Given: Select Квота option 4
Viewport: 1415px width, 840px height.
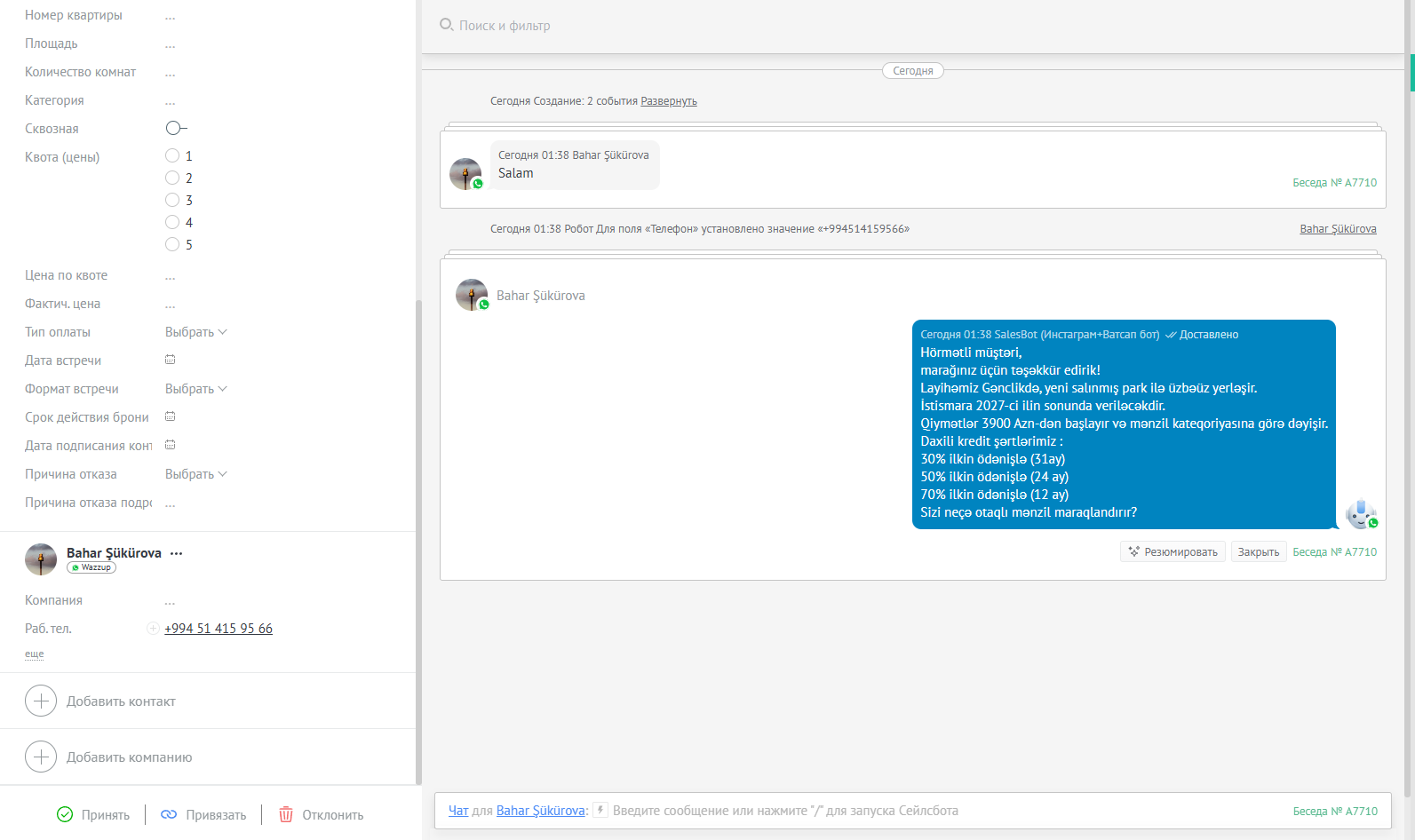Looking at the screenshot, I should [172, 222].
